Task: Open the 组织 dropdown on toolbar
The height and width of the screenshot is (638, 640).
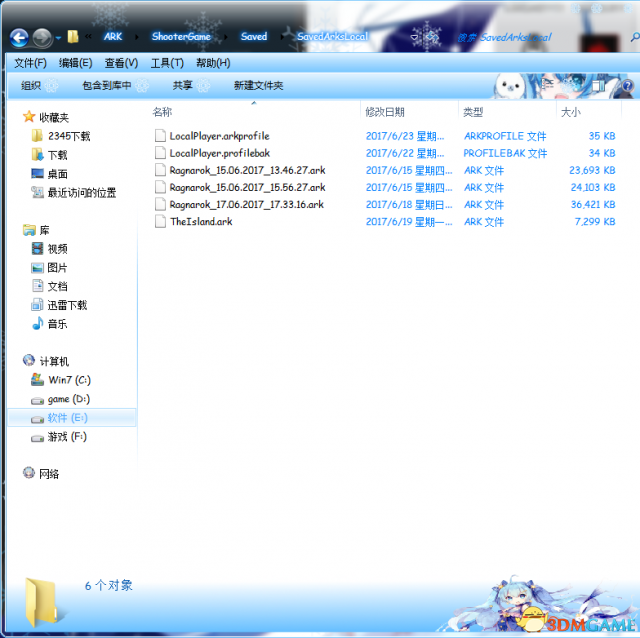Action: pyautogui.click(x=40, y=86)
